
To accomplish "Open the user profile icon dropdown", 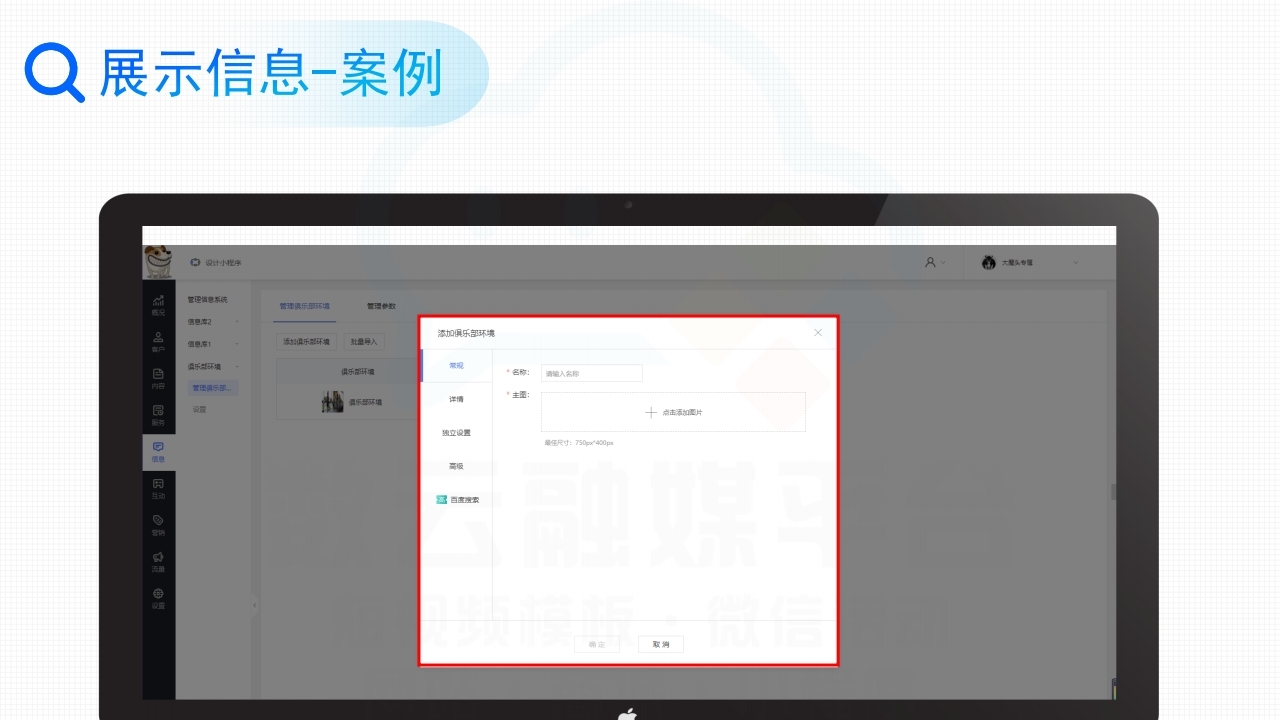I will click(x=933, y=262).
